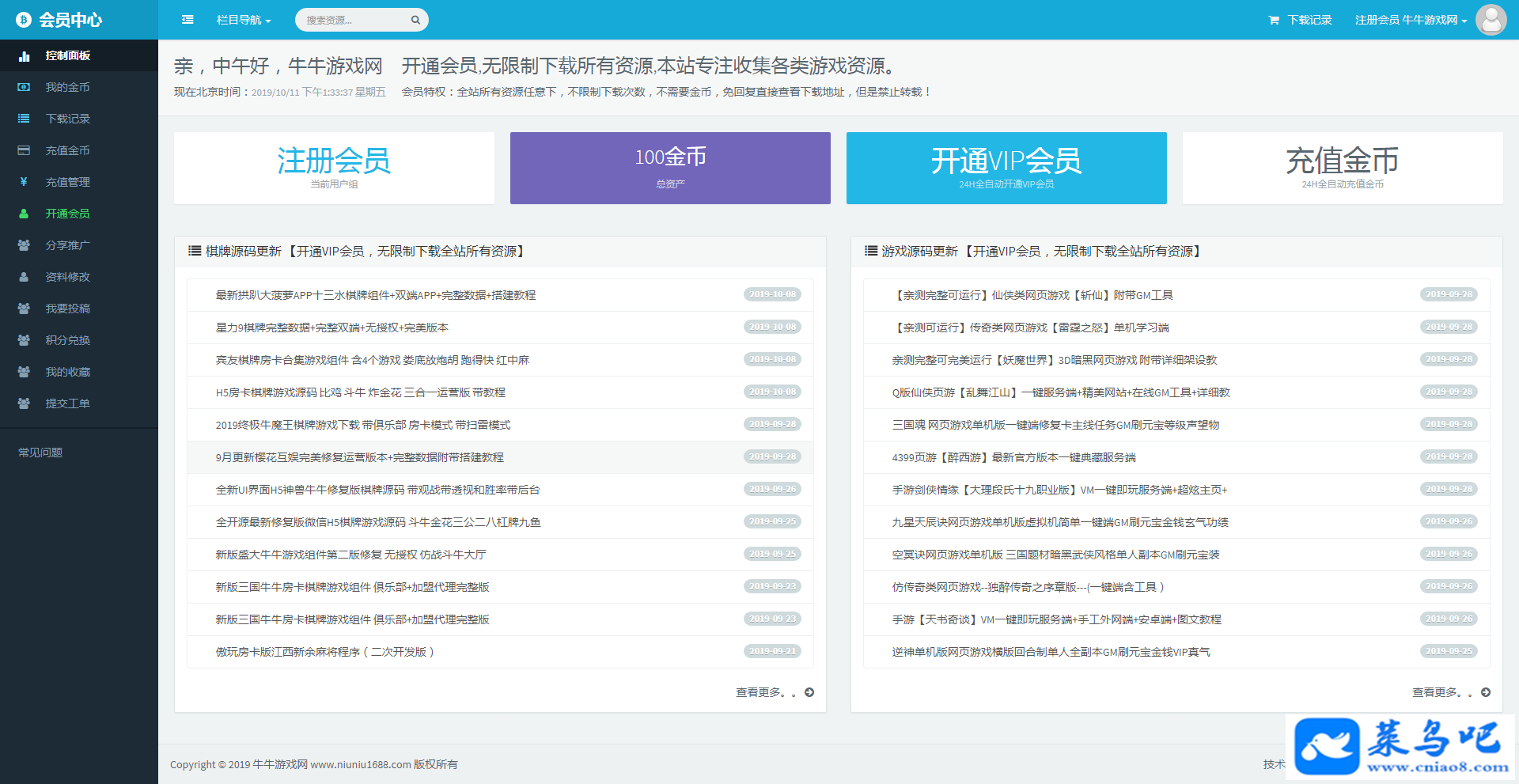The width and height of the screenshot is (1519, 784).
Task: Click the 下载记录 list icon in sidebar
Action: [x=24, y=119]
